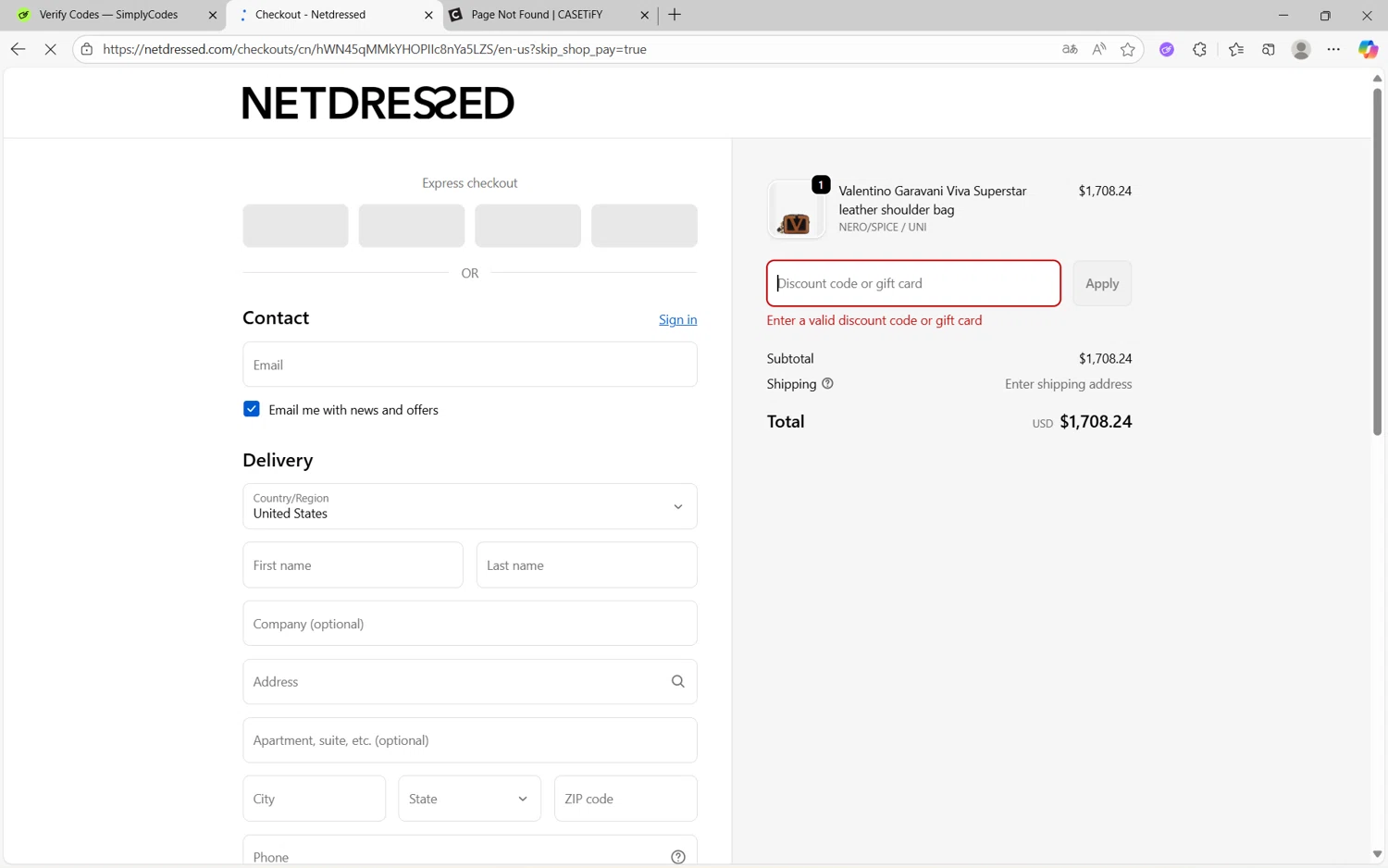Focus the Address field

click(470, 682)
